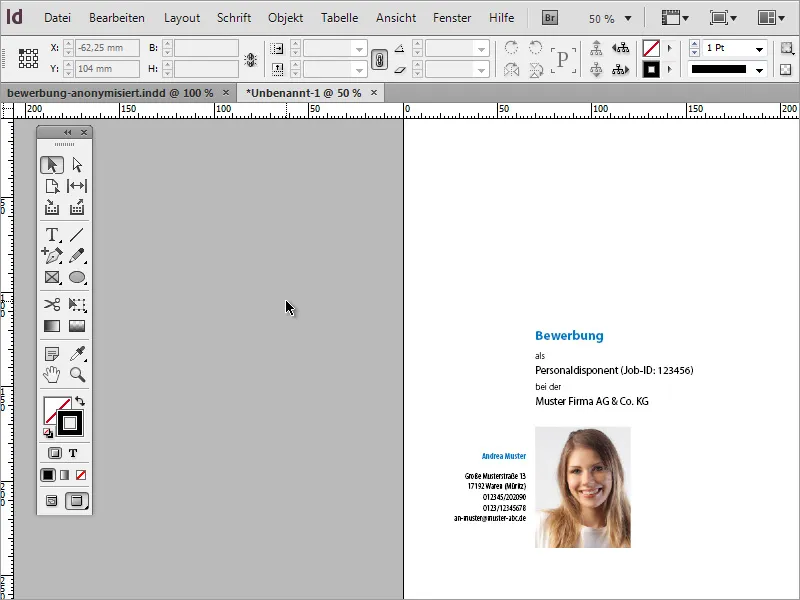The image size is (800, 600).
Task: Click the fill swatch in control bar
Action: (x=651, y=48)
